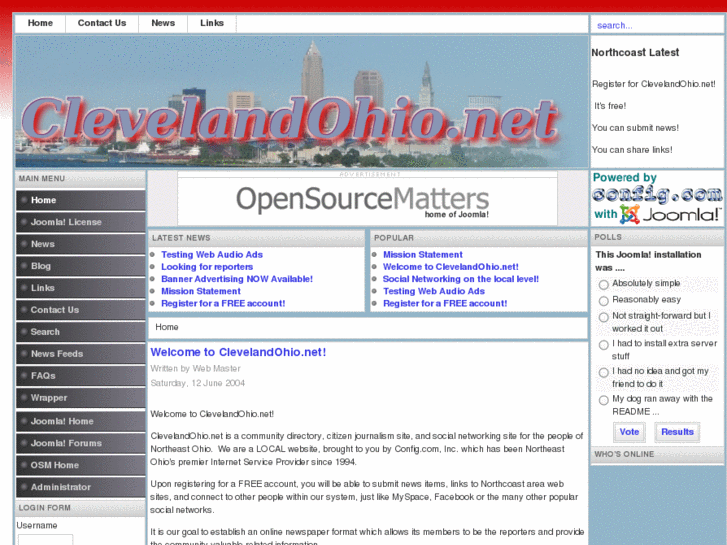Open Mission Statement in Popular list
This screenshot has width=727, height=545.
coord(423,255)
